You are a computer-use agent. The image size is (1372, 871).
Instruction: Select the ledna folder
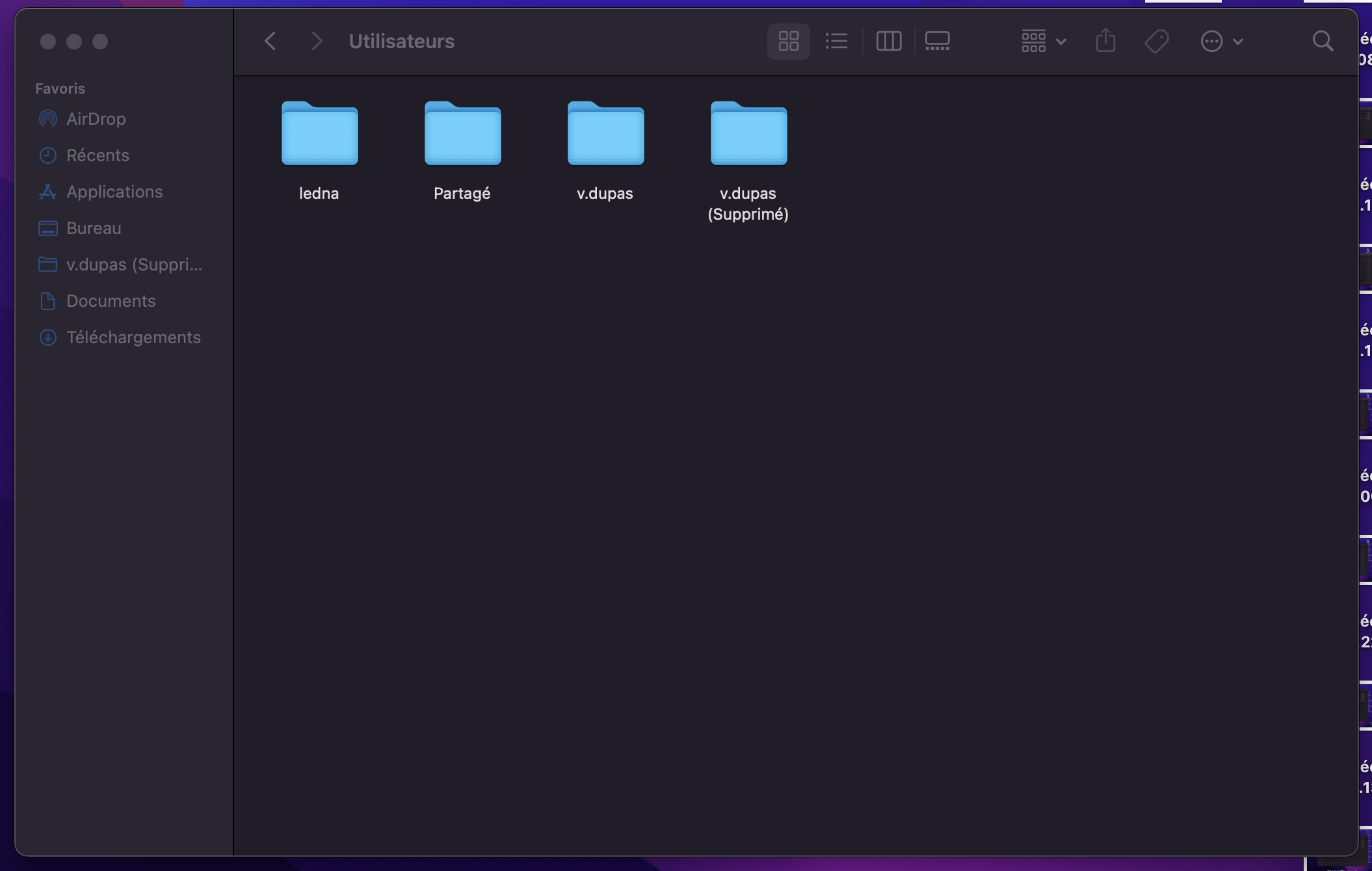(319, 135)
